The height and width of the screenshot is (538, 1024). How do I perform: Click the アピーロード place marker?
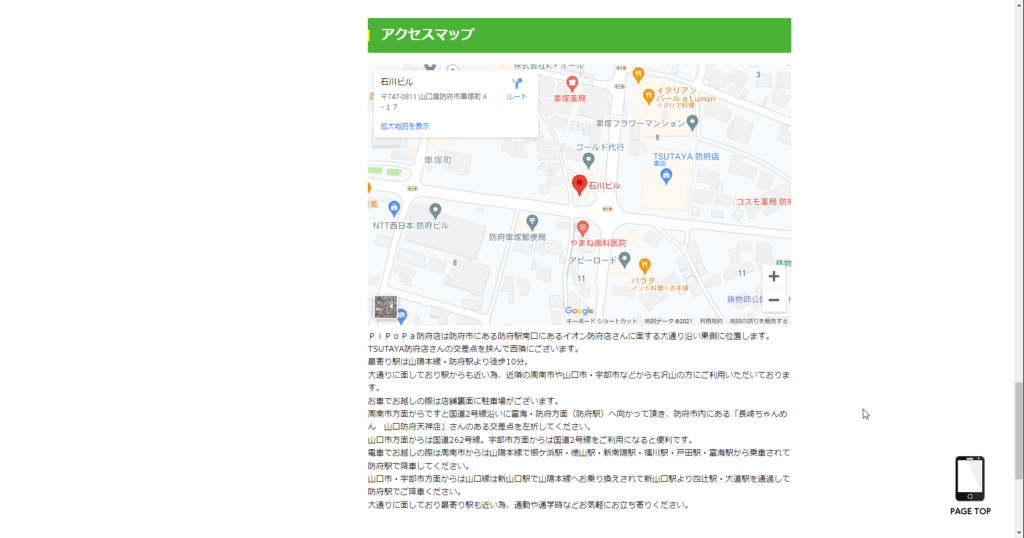coord(624,260)
